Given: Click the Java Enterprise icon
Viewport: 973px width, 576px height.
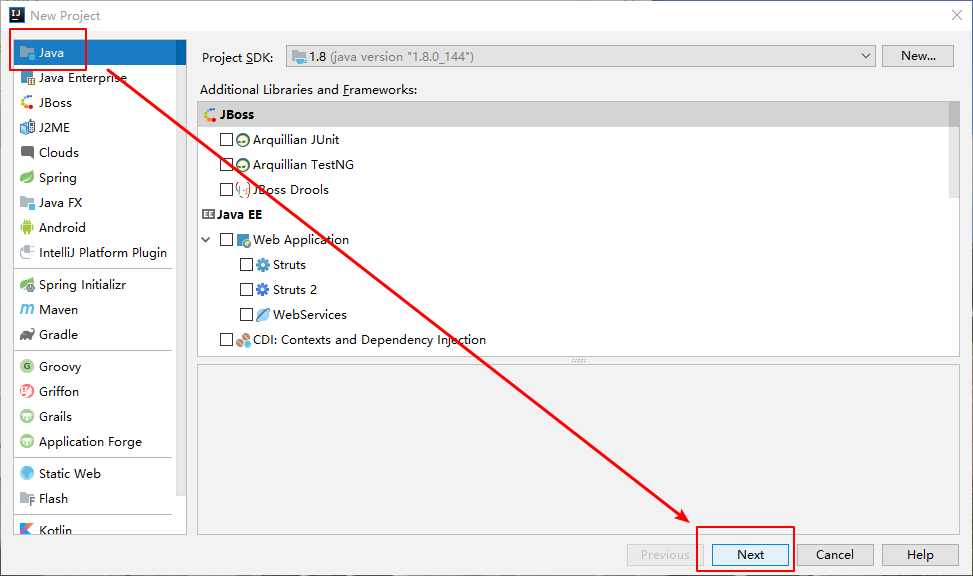Looking at the screenshot, I should [x=27, y=78].
